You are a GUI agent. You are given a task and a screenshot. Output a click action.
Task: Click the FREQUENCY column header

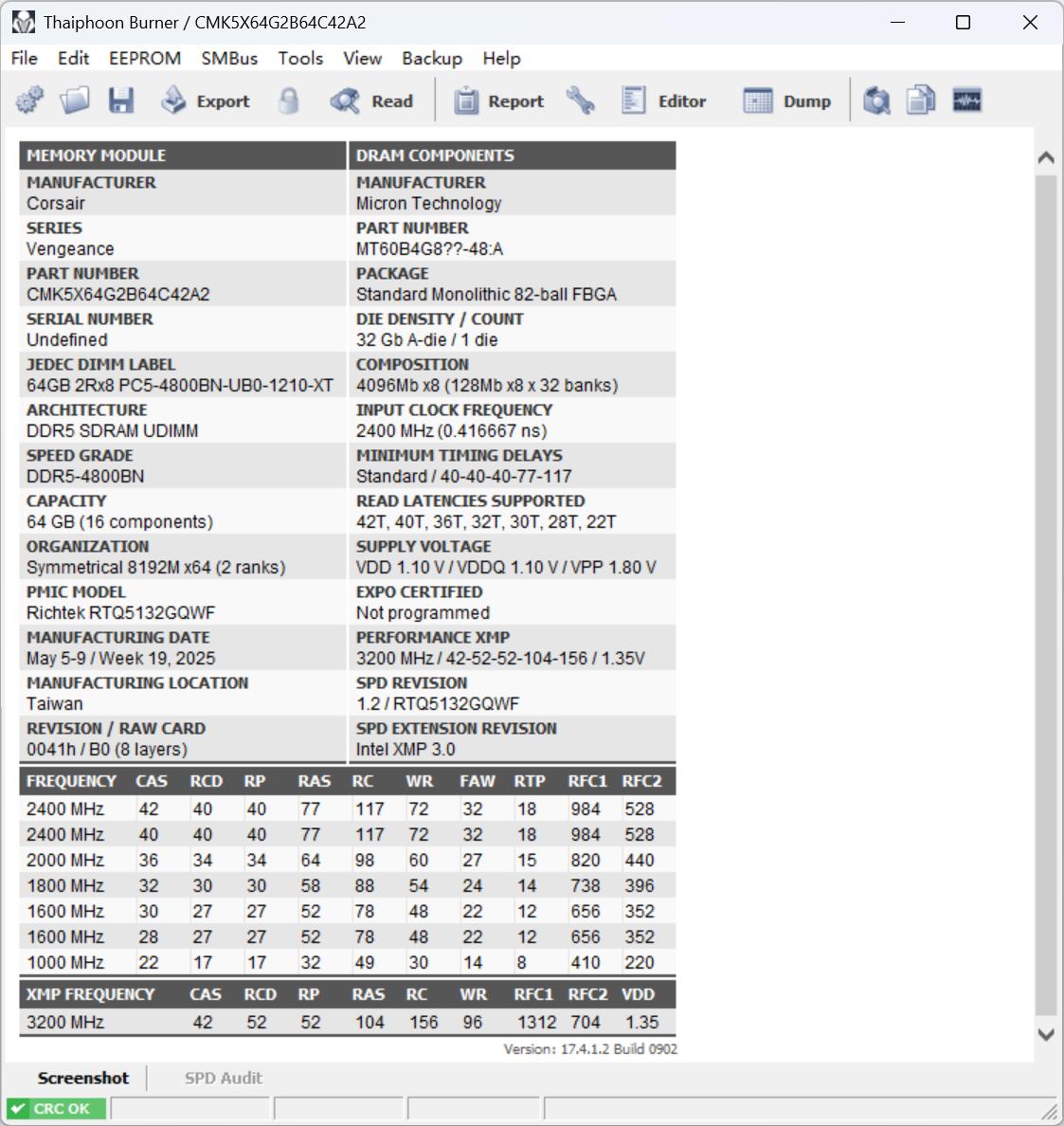[x=71, y=781]
